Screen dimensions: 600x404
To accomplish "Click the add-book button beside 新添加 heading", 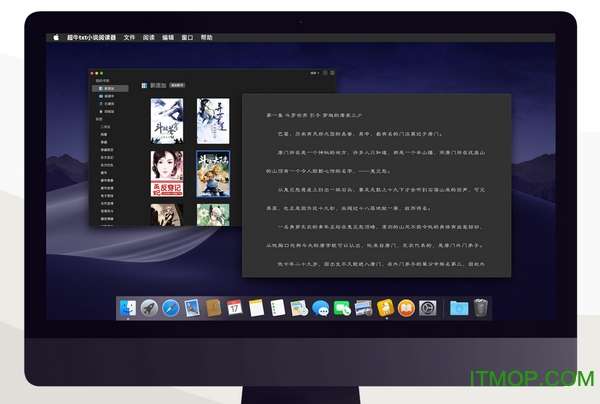I will (176, 86).
